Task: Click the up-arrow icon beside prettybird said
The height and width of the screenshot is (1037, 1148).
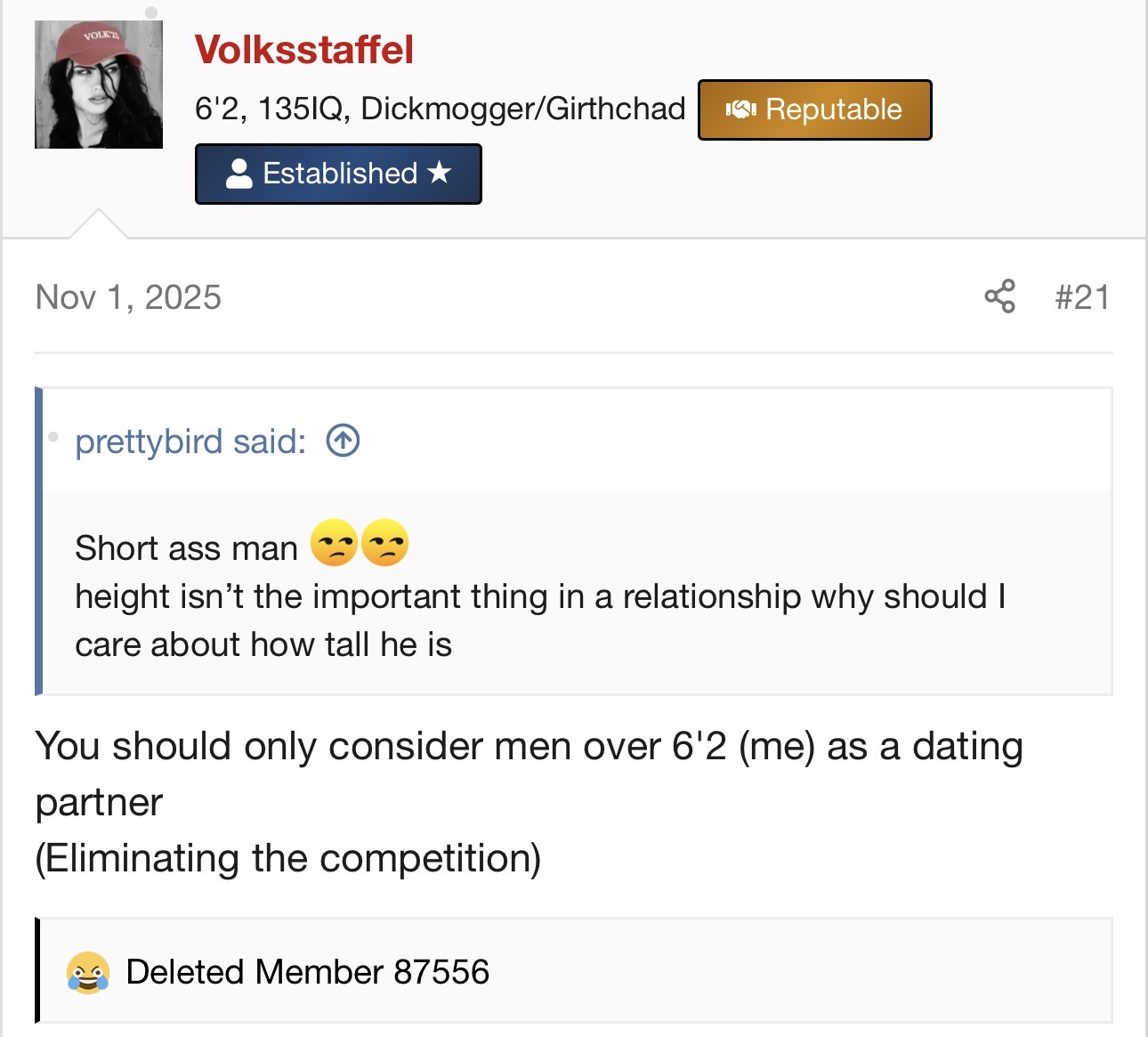Action: [343, 441]
